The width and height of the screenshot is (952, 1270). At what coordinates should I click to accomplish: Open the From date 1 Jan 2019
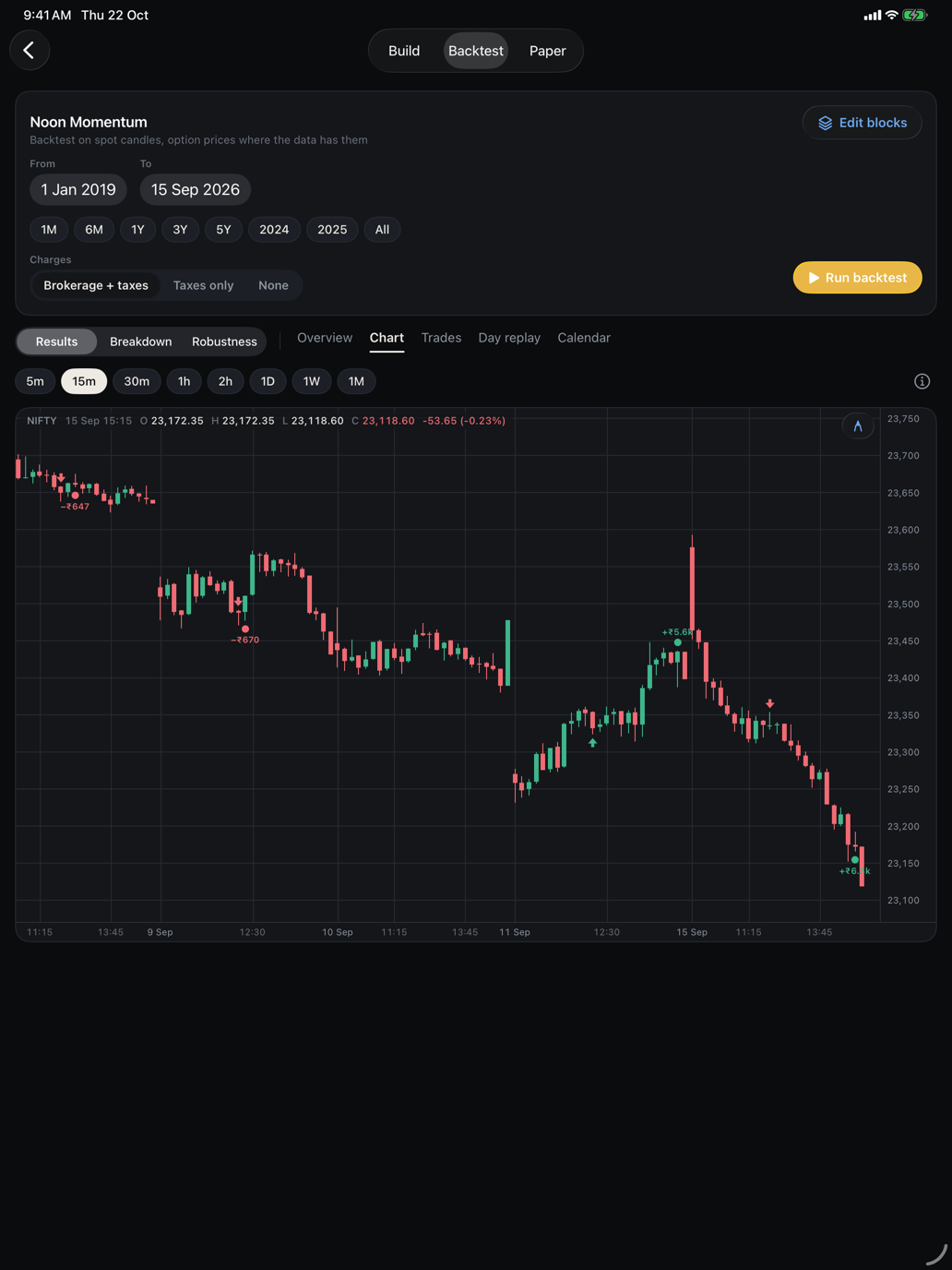pyautogui.click(x=78, y=189)
